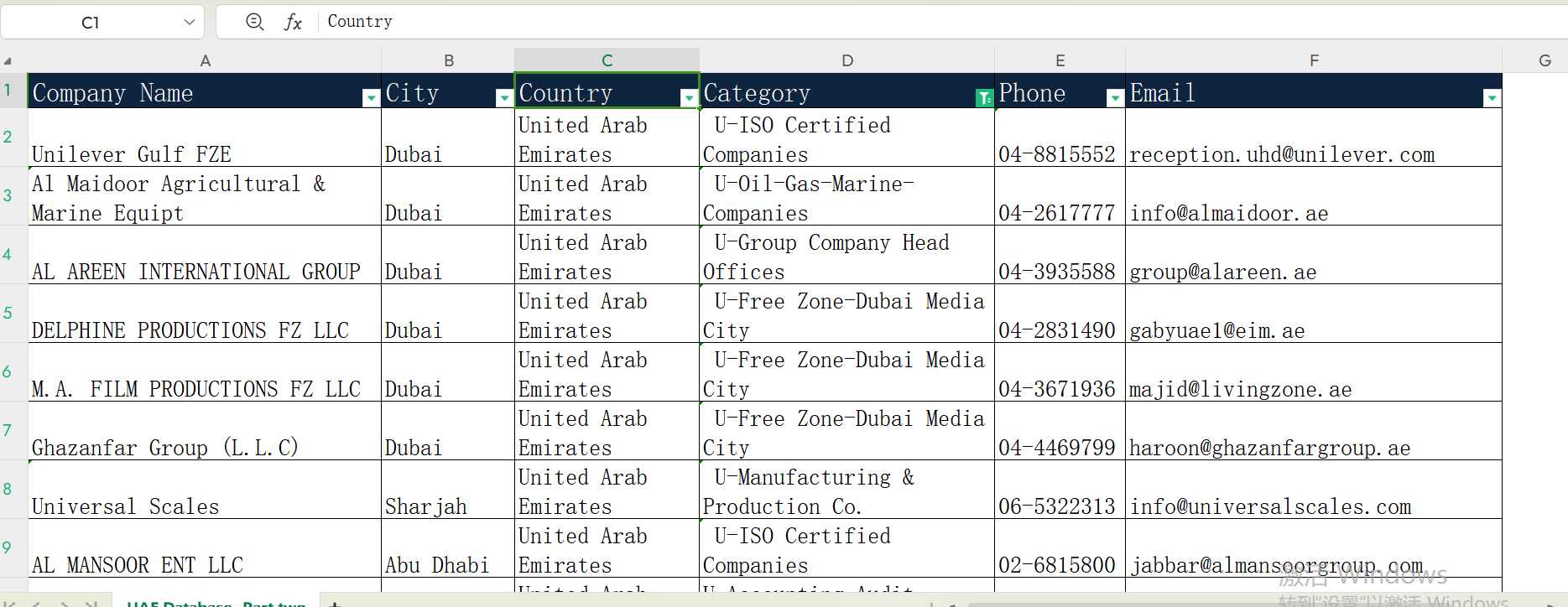The image size is (1568, 607).
Task: Click email info@almaidoor.ae
Action: click(1229, 214)
